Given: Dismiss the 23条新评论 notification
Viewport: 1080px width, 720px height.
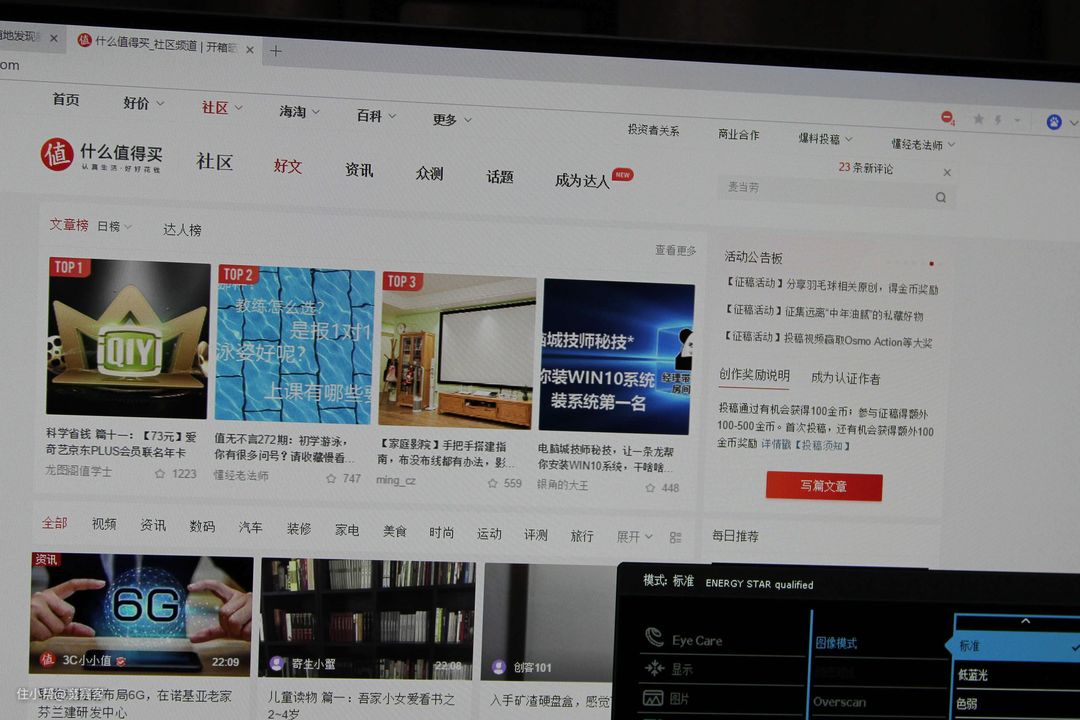Looking at the screenshot, I should point(946,172).
